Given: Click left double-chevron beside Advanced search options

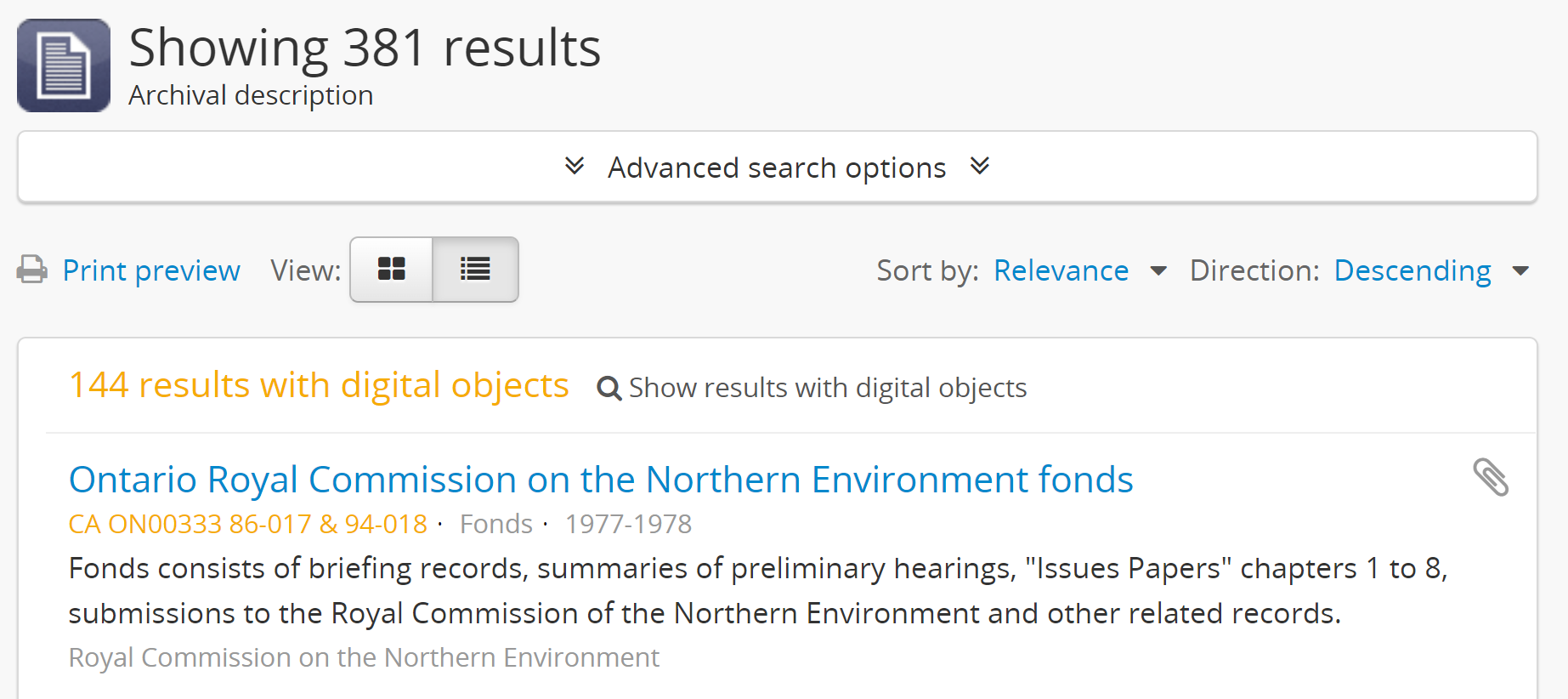Looking at the screenshot, I should click(x=575, y=166).
